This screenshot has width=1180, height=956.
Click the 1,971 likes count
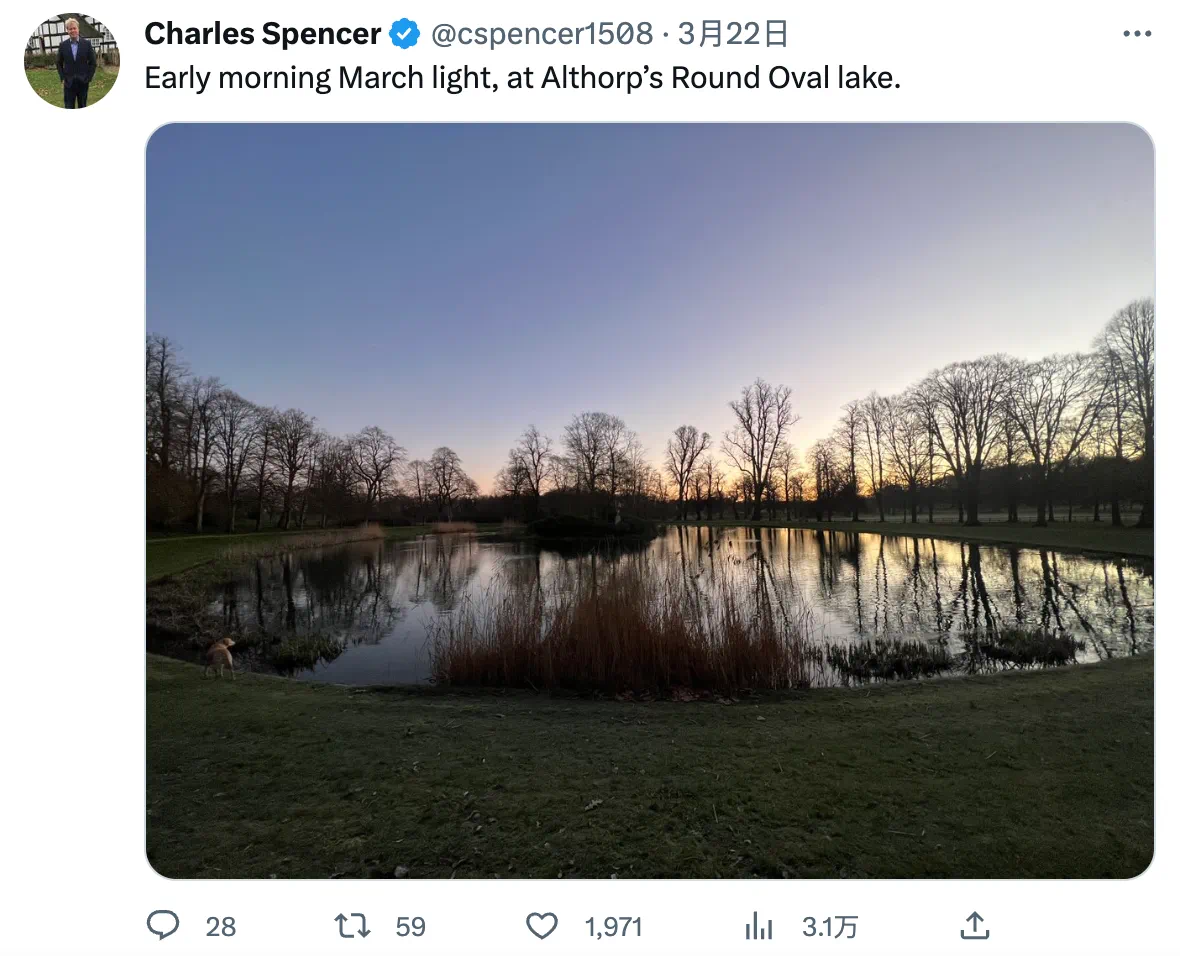point(613,927)
